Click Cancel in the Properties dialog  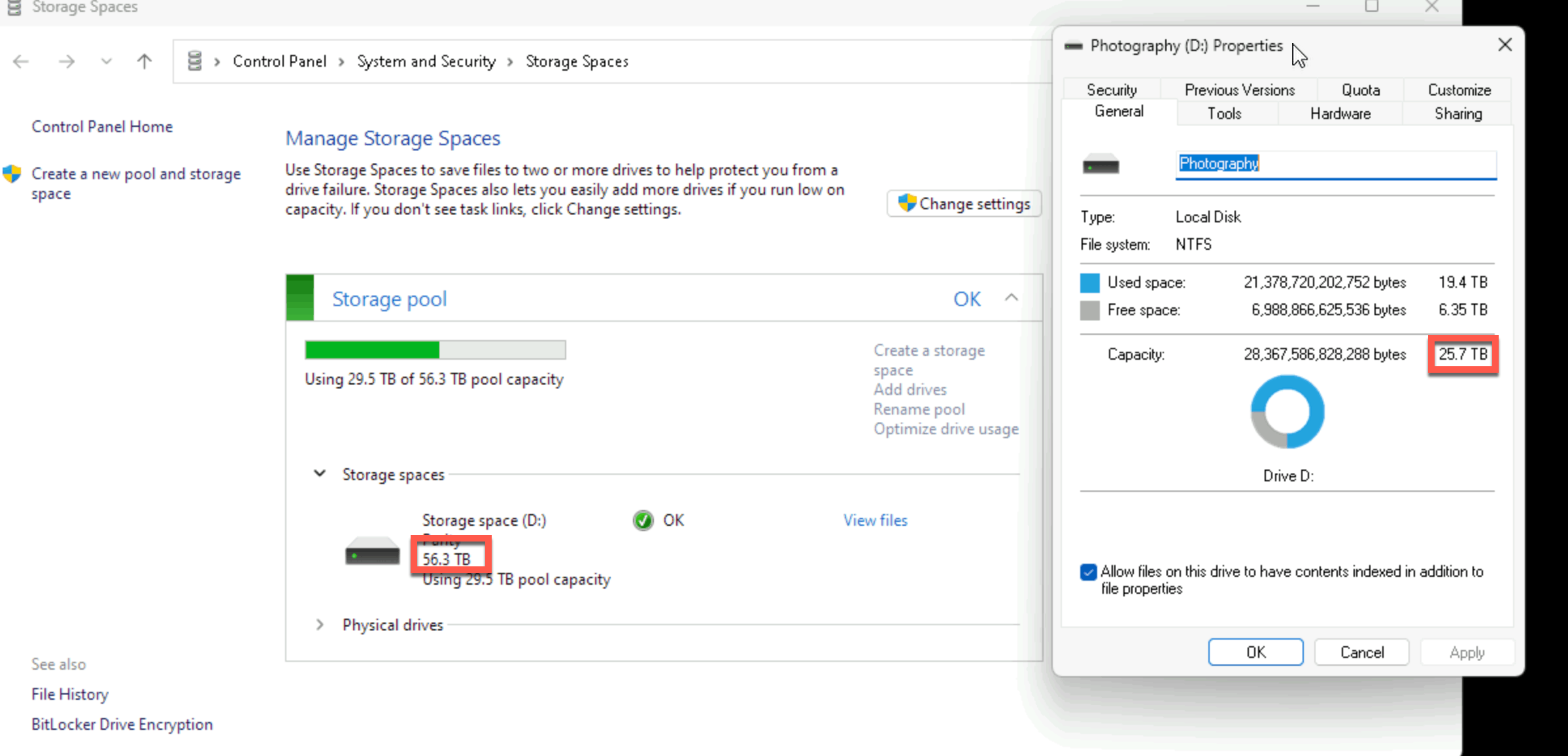[x=1361, y=652]
